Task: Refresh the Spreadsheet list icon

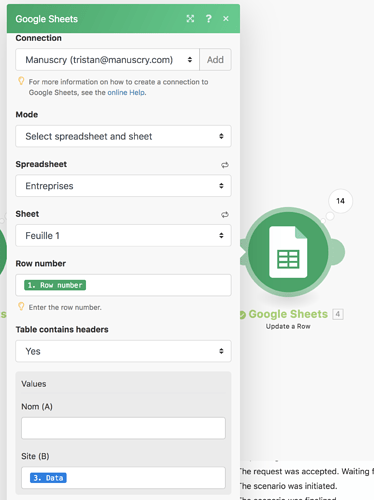Action: point(225,165)
